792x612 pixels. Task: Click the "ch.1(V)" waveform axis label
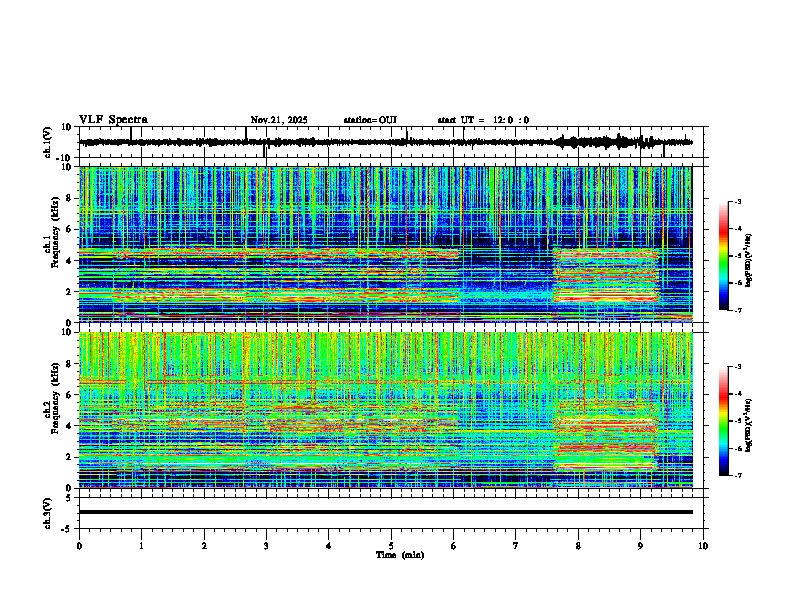point(48,142)
